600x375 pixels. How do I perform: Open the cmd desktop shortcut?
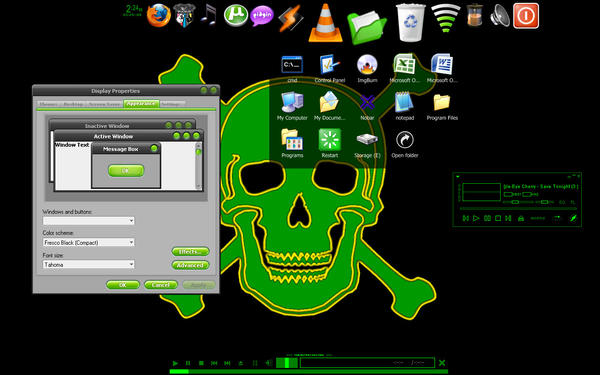(x=292, y=69)
